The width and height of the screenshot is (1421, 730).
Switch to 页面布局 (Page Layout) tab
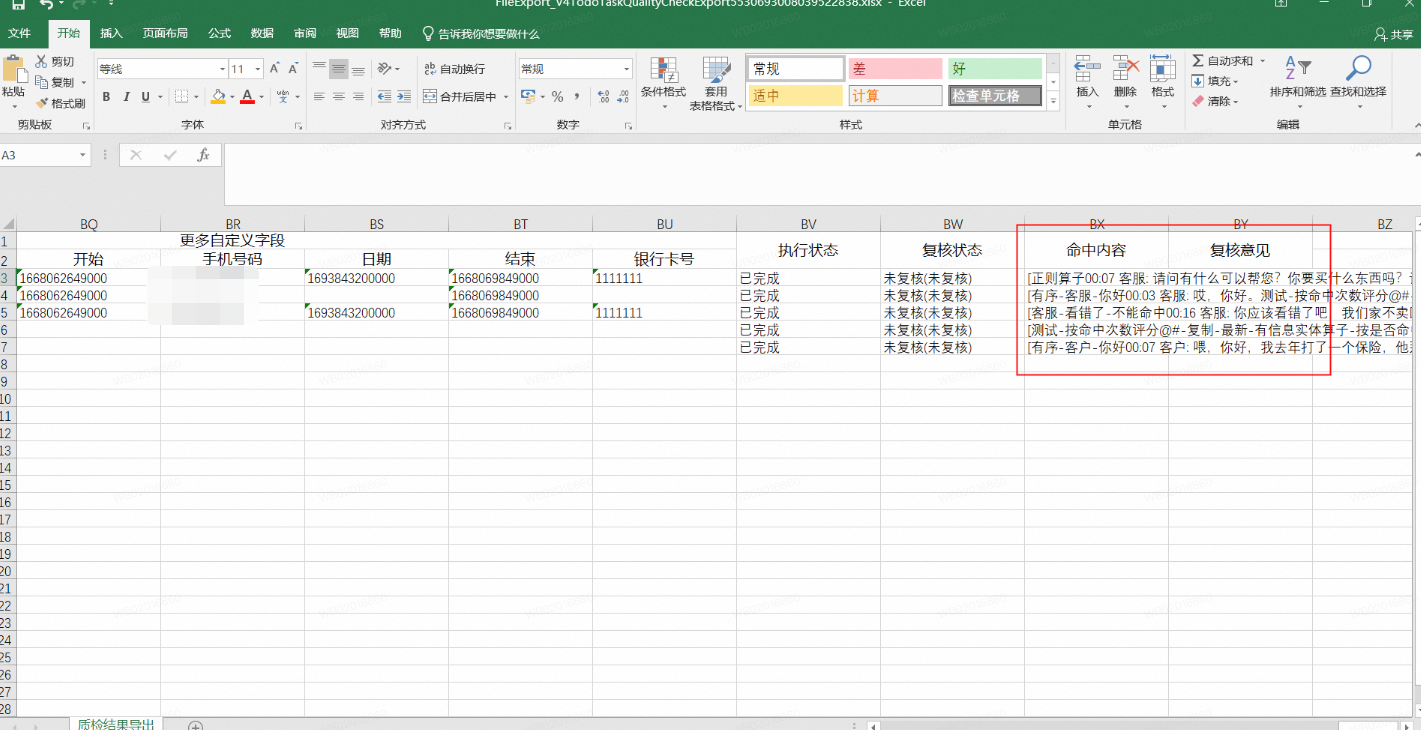(165, 34)
